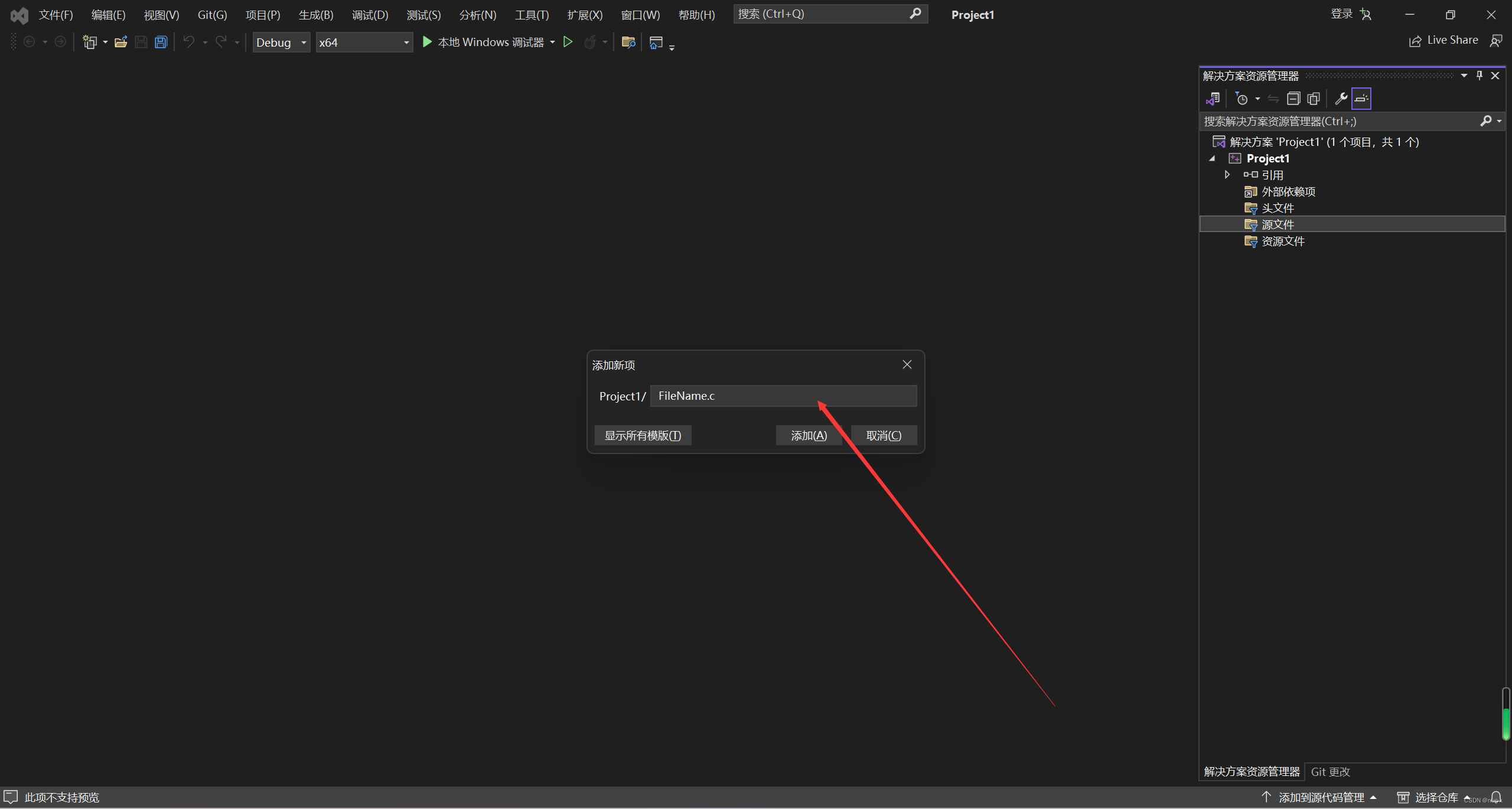Click the New Project toolbar icon

(x=90, y=42)
